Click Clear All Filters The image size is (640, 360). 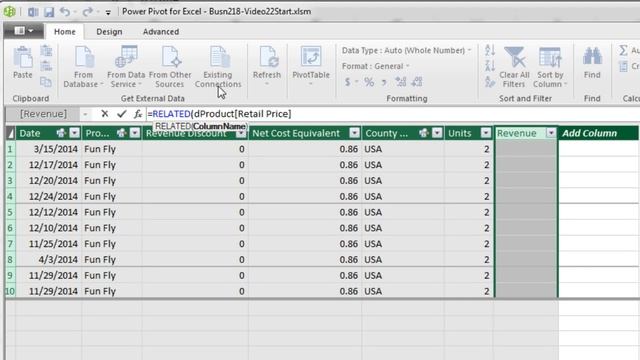pyautogui.click(x=514, y=67)
